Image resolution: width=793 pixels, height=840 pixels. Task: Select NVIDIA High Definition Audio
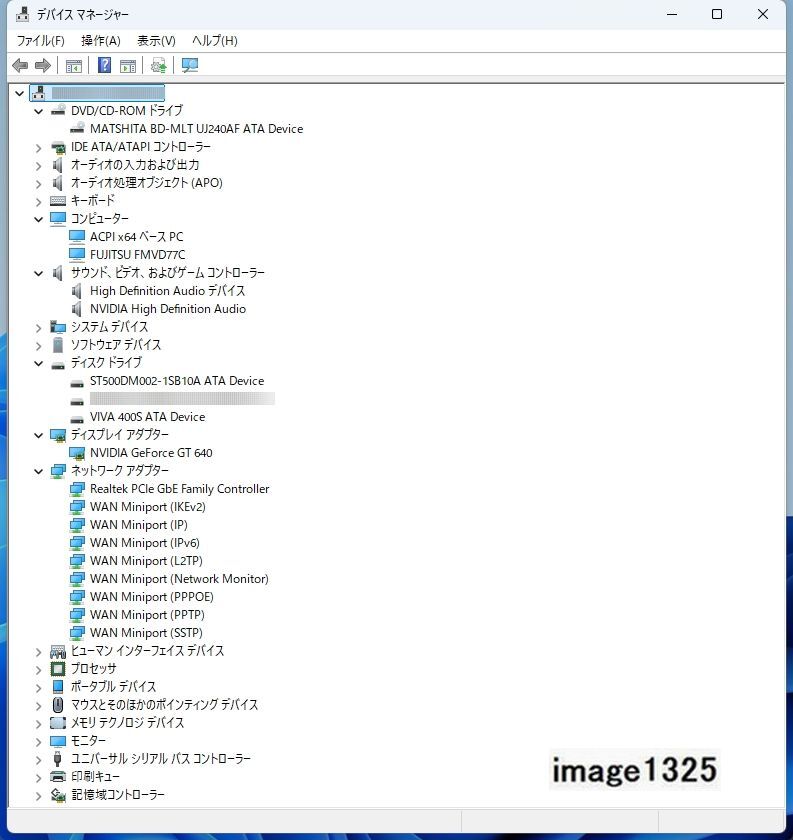[x=168, y=309]
